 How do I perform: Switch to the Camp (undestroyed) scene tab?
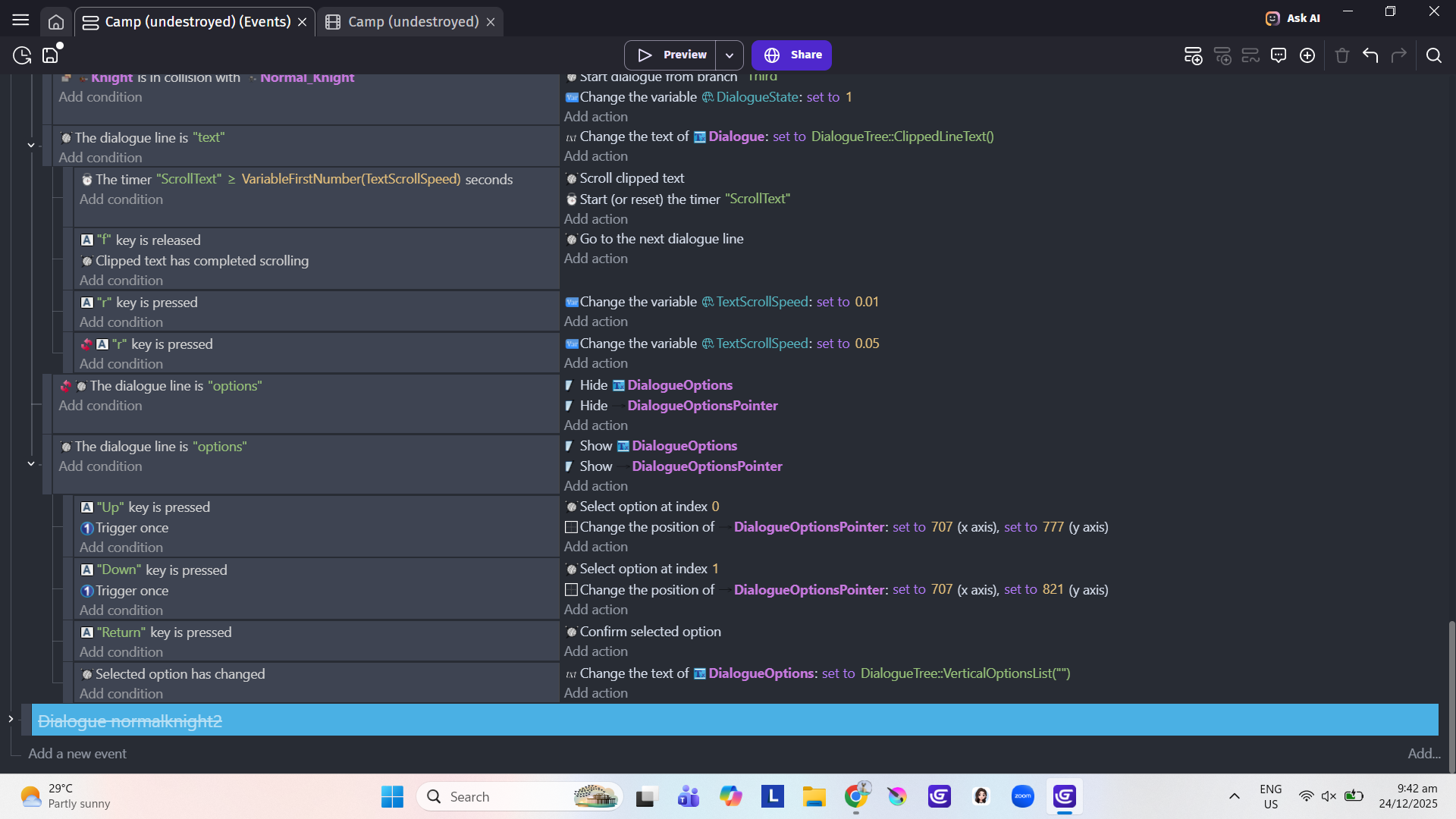[x=413, y=22]
